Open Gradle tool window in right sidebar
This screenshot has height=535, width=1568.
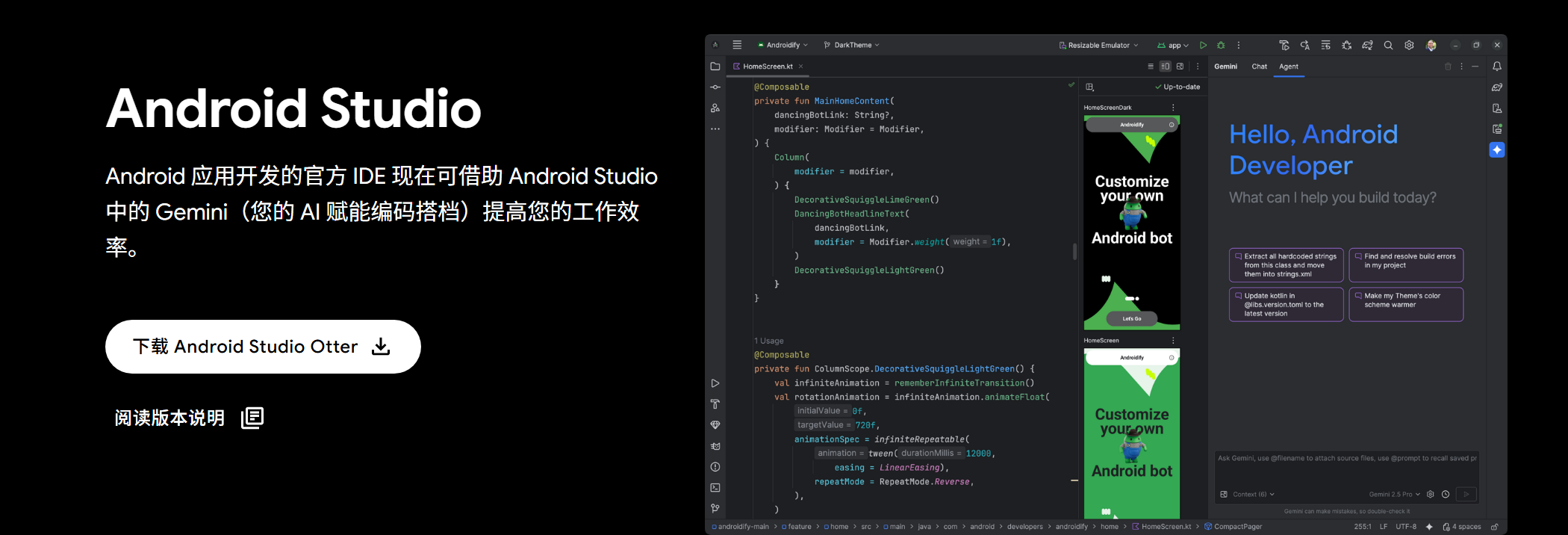(x=1497, y=87)
